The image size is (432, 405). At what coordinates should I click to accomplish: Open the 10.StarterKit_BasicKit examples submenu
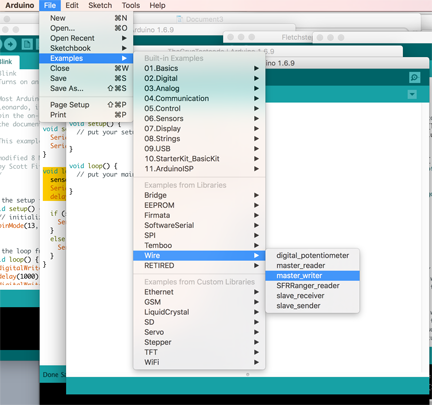click(x=199, y=158)
